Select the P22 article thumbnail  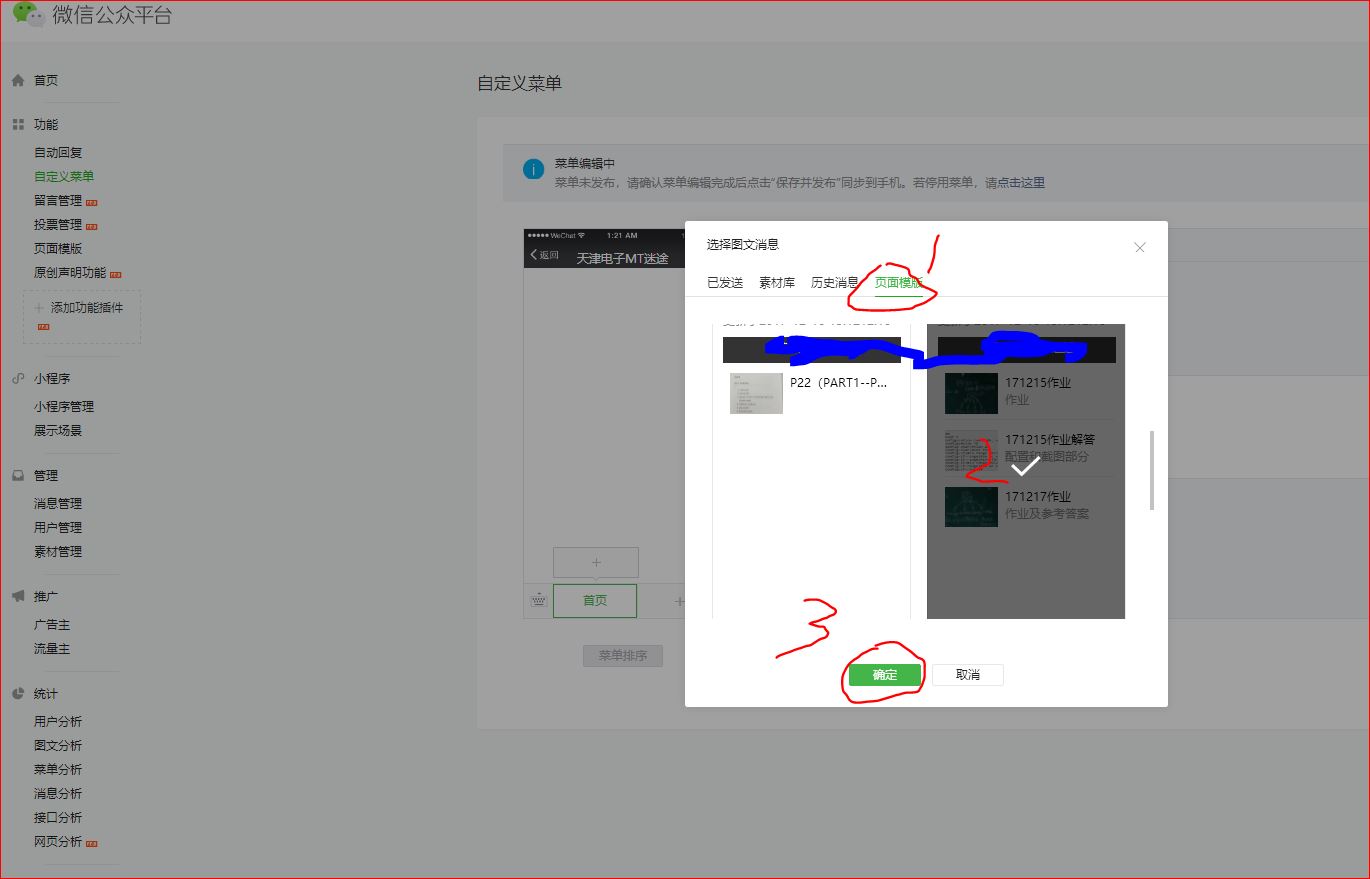[x=756, y=393]
